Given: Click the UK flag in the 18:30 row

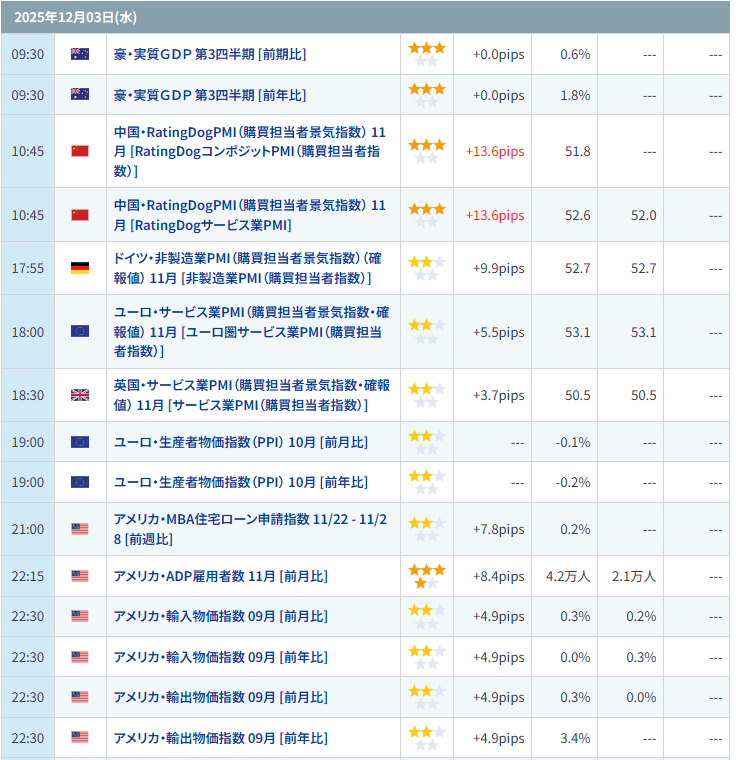Looking at the screenshot, I should click(x=80, y=395).
